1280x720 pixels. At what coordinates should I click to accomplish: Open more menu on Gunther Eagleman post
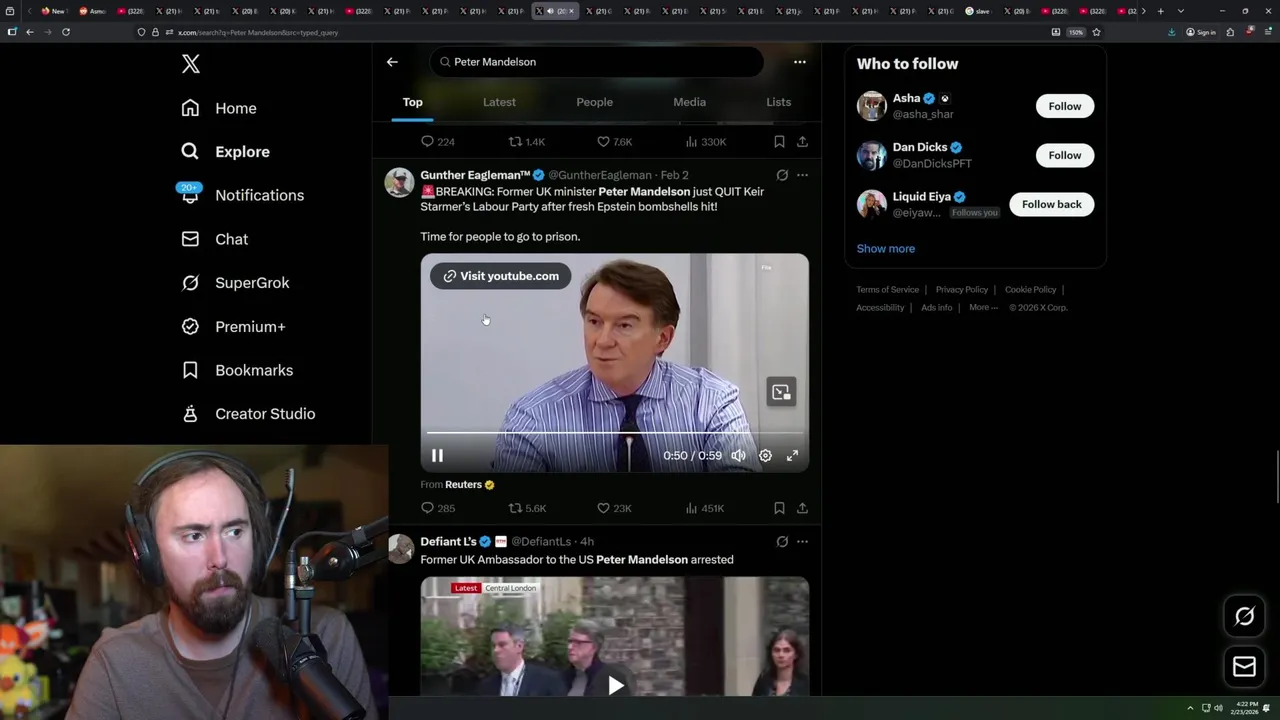pyautogui.click(x=802, y=175)
